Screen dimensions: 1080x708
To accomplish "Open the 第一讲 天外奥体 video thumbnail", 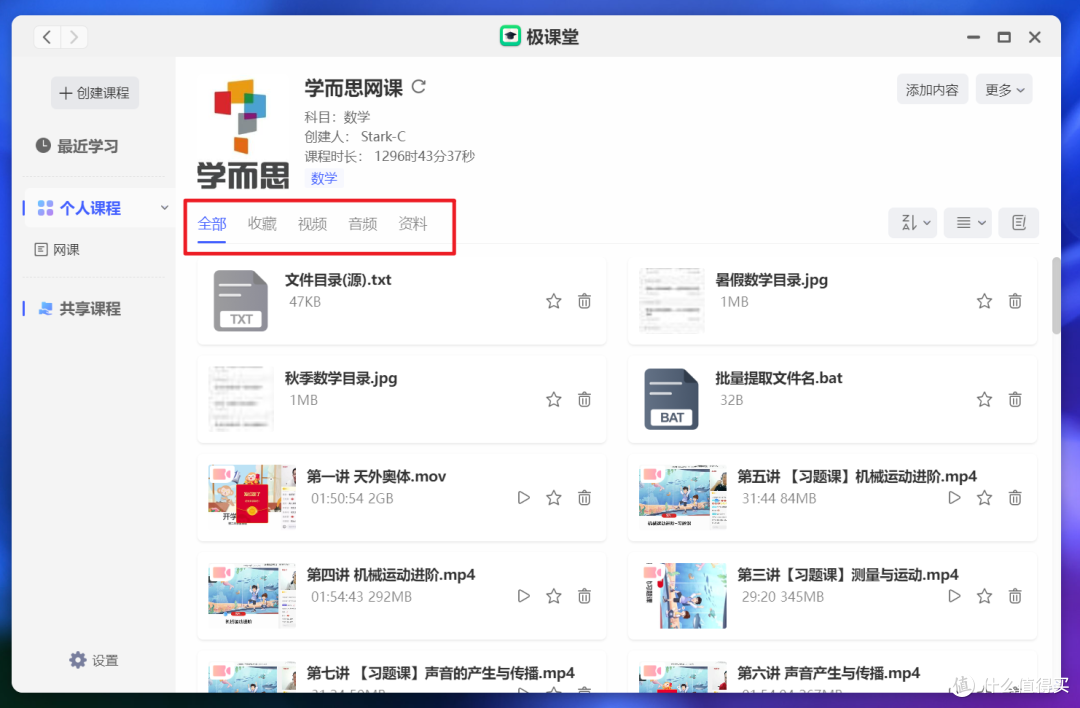I will point(252,497).
